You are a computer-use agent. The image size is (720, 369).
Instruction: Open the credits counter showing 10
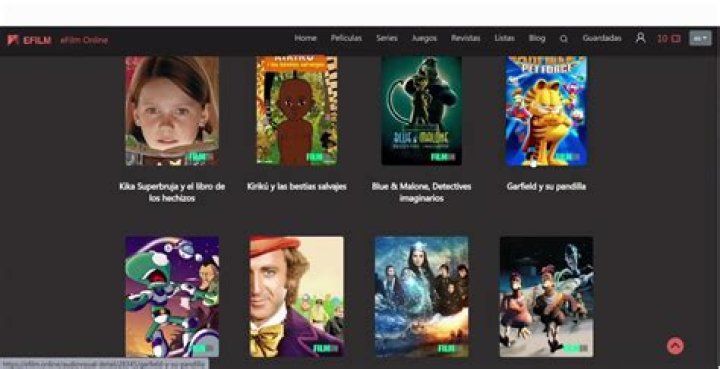click(669, 39)
